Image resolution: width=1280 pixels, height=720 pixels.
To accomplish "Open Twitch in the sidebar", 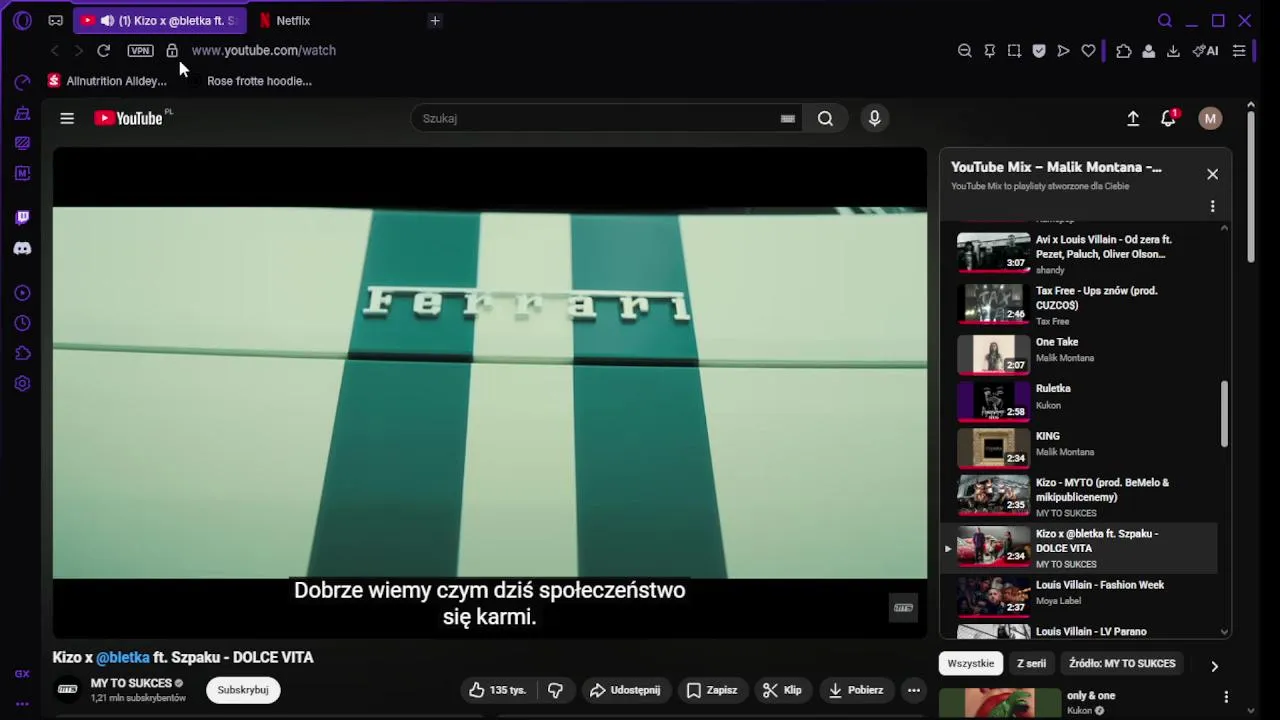I will (x=22, y=217).
